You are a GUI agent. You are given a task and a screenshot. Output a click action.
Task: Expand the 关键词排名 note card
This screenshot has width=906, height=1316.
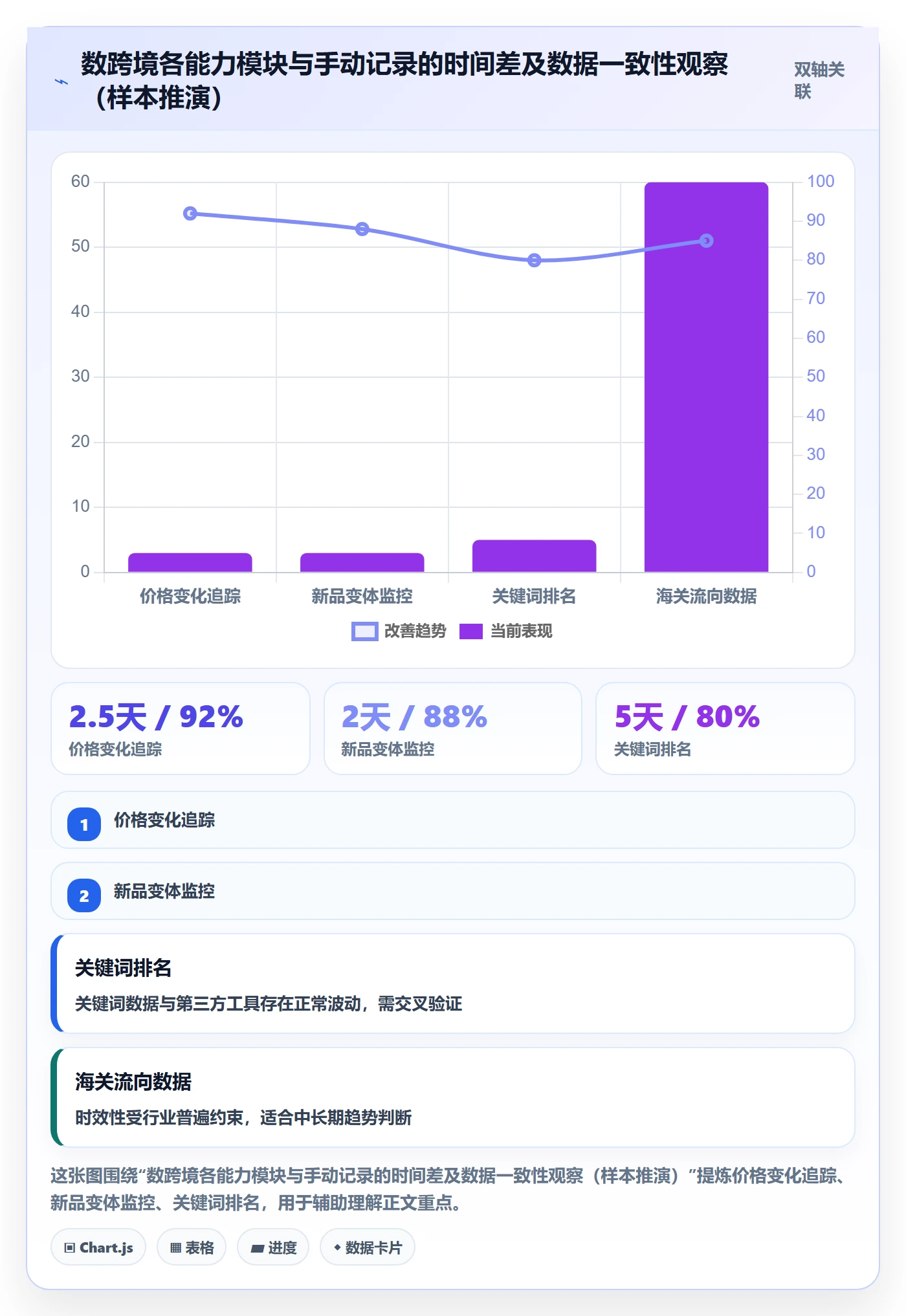tap(453, 983)
